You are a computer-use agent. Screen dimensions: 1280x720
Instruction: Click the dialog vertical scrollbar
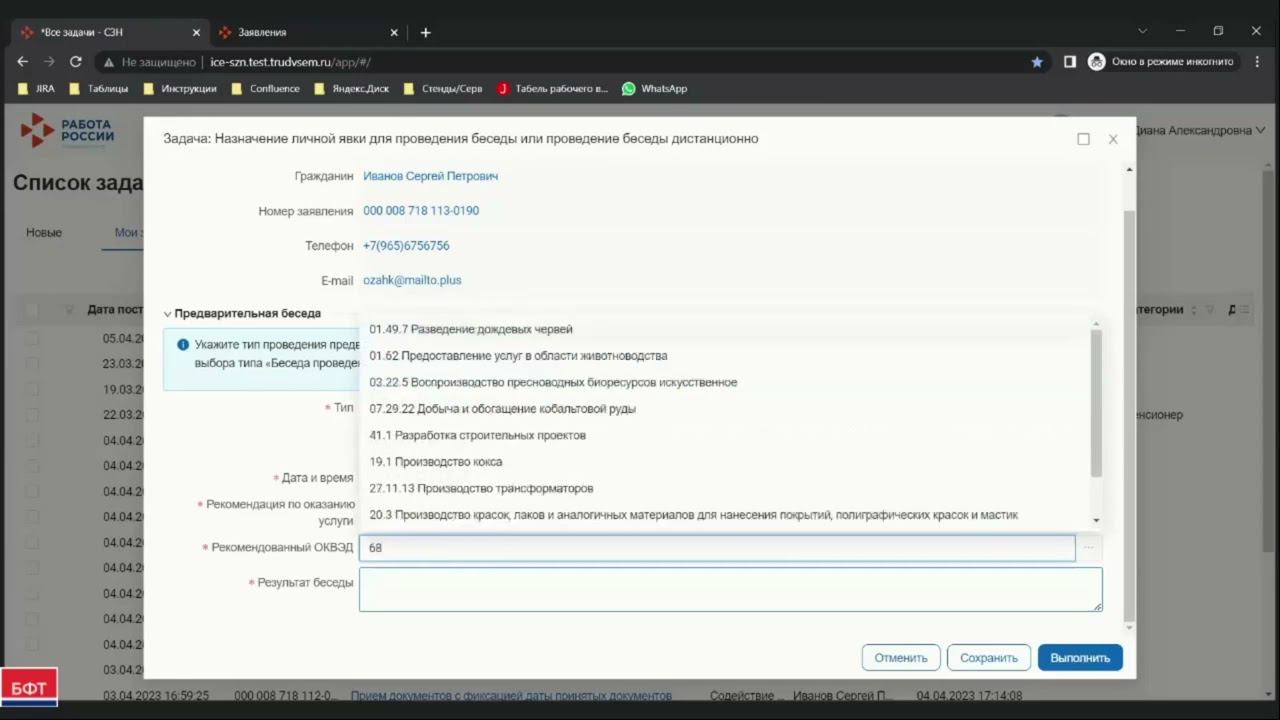pos(1130,415)
